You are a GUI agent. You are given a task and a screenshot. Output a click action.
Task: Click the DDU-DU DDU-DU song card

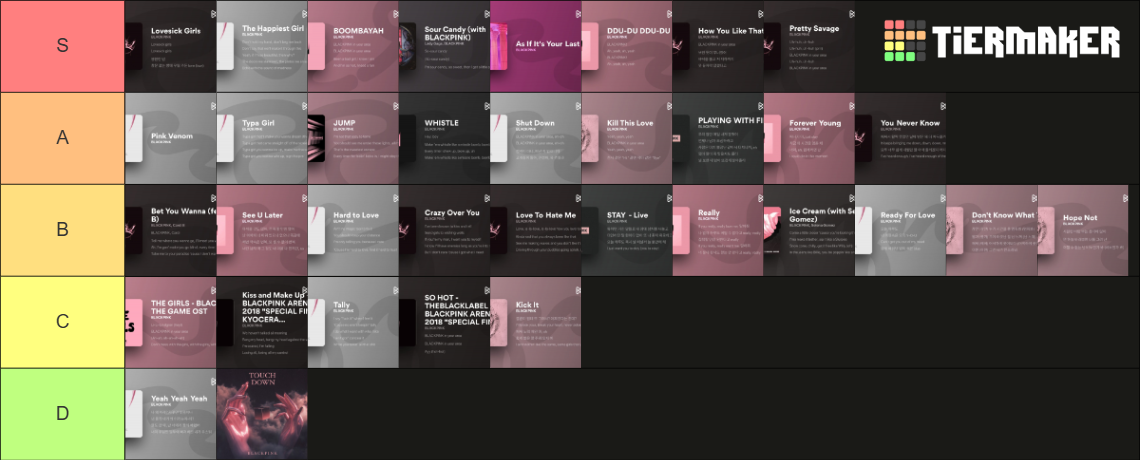(x=627, y=46)
